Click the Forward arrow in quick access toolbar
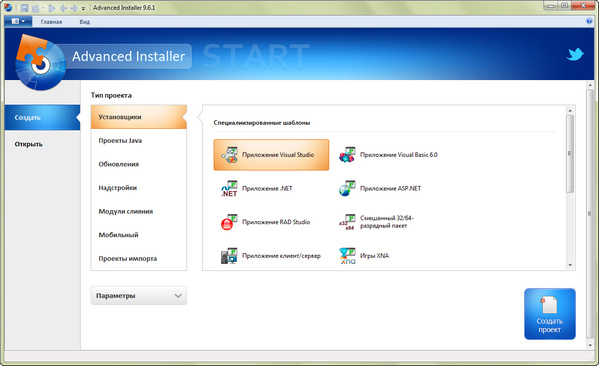 [x=74, y=8]
